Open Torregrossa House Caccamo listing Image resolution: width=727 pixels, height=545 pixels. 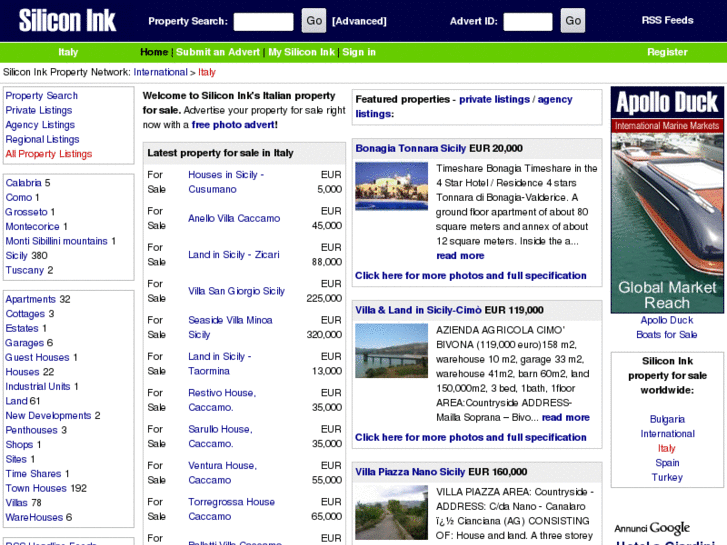click(x=231, y=509)
